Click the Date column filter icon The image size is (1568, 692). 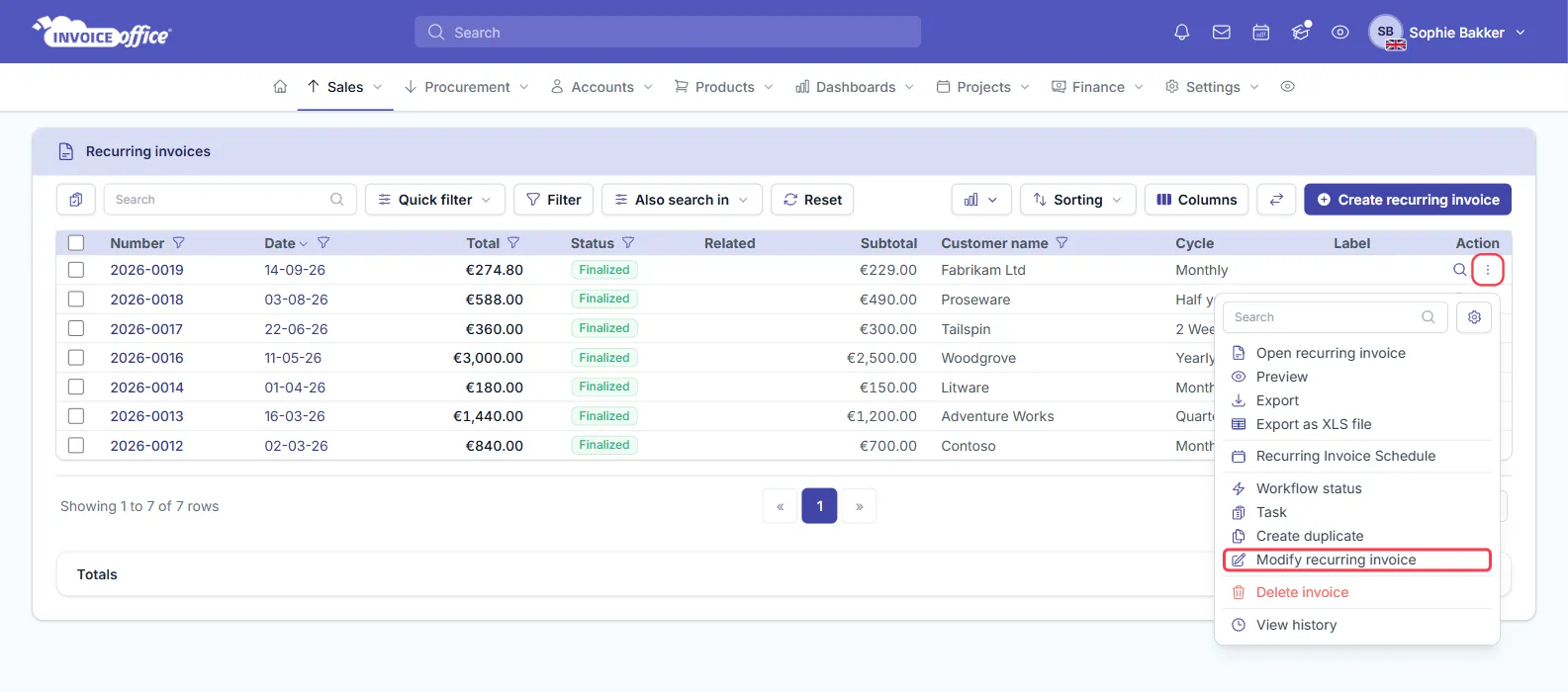(323, 243)
